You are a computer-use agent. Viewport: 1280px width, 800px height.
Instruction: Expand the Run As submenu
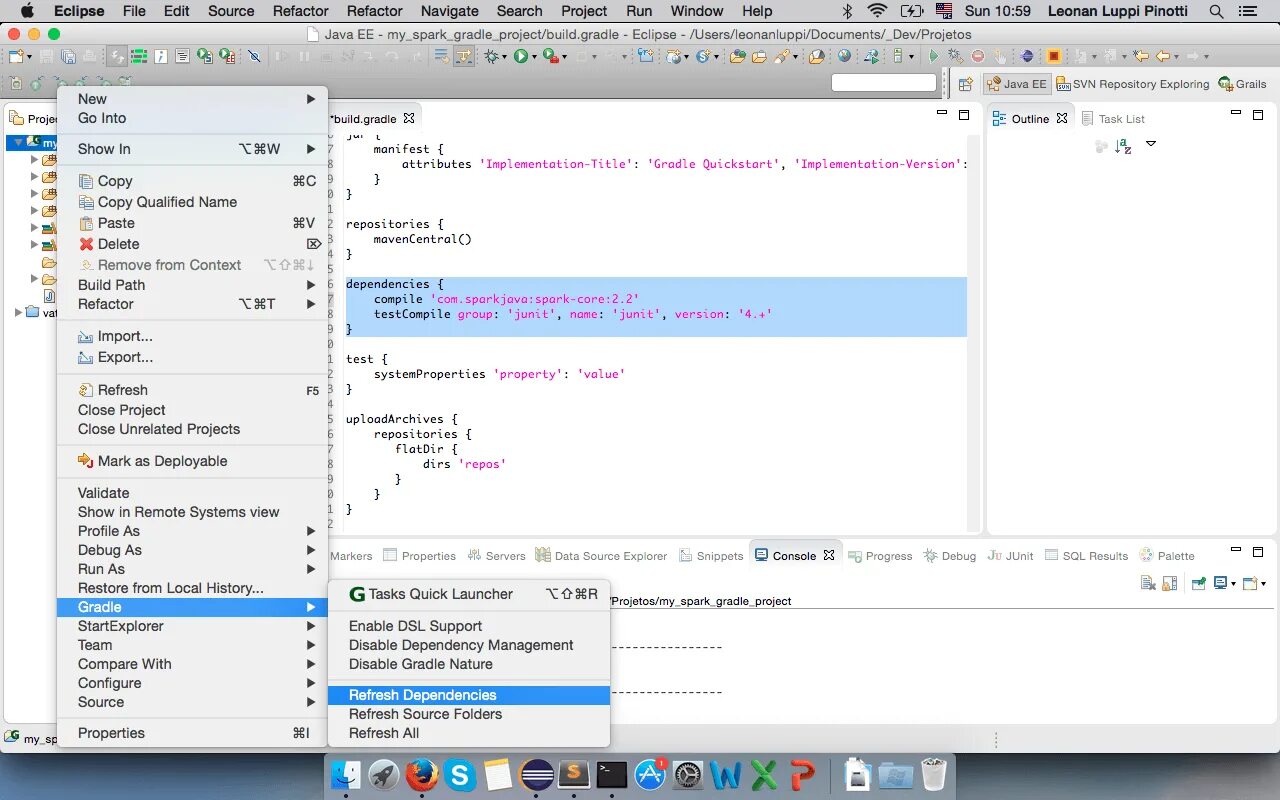click(192, 569)
